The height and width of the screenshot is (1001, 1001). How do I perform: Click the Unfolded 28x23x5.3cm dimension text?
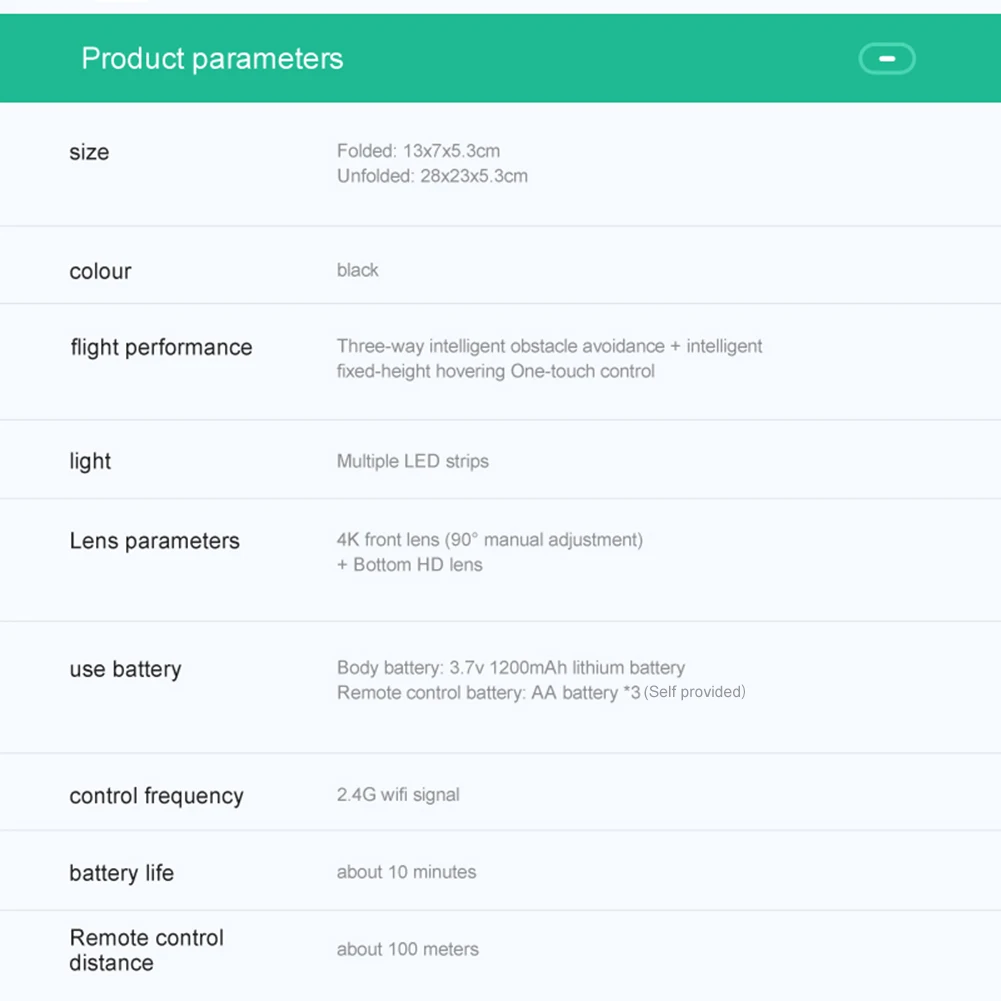432,176
